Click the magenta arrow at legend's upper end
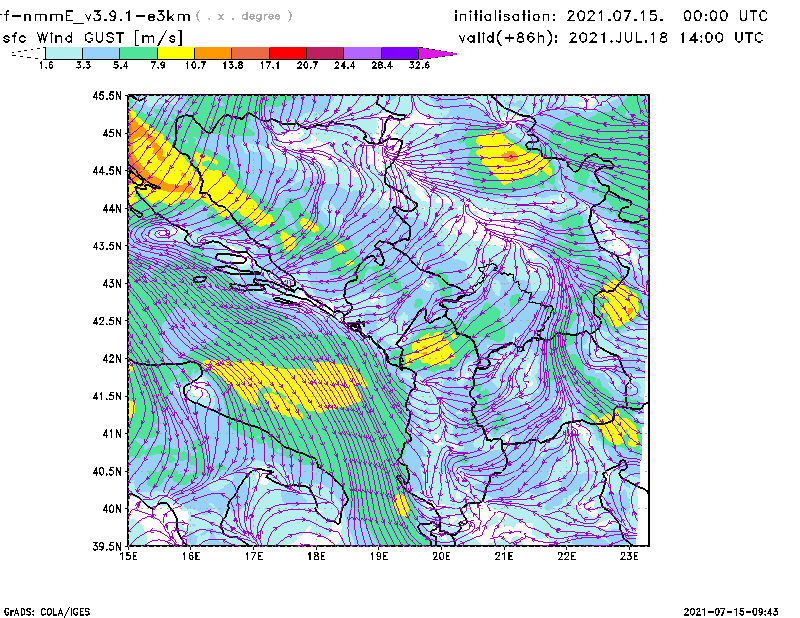Image resolution: width=800 pixels, height=618 pixels. pos(437,53)
